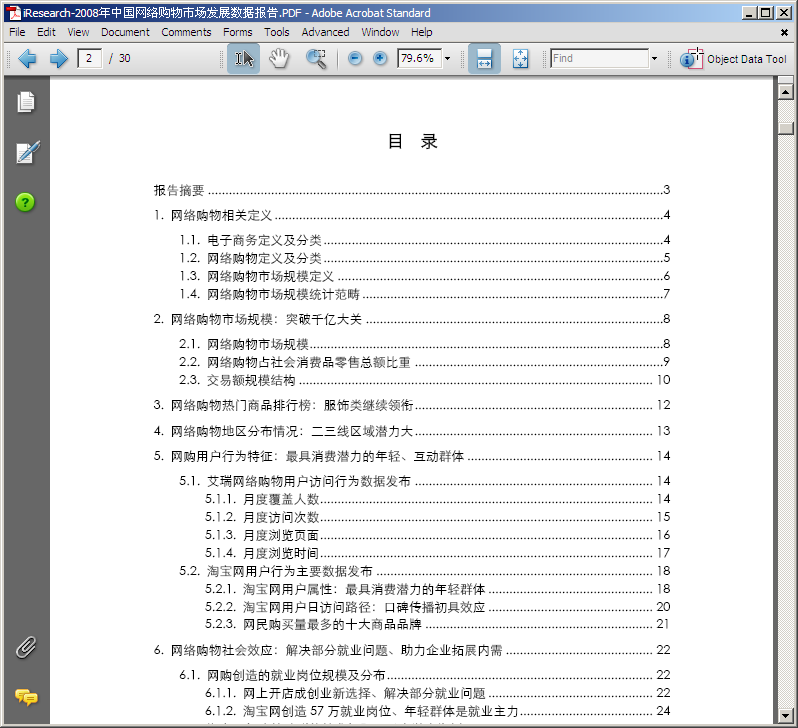Open the Document menu
The image size is (798, 728).
[x=125, y=32]
